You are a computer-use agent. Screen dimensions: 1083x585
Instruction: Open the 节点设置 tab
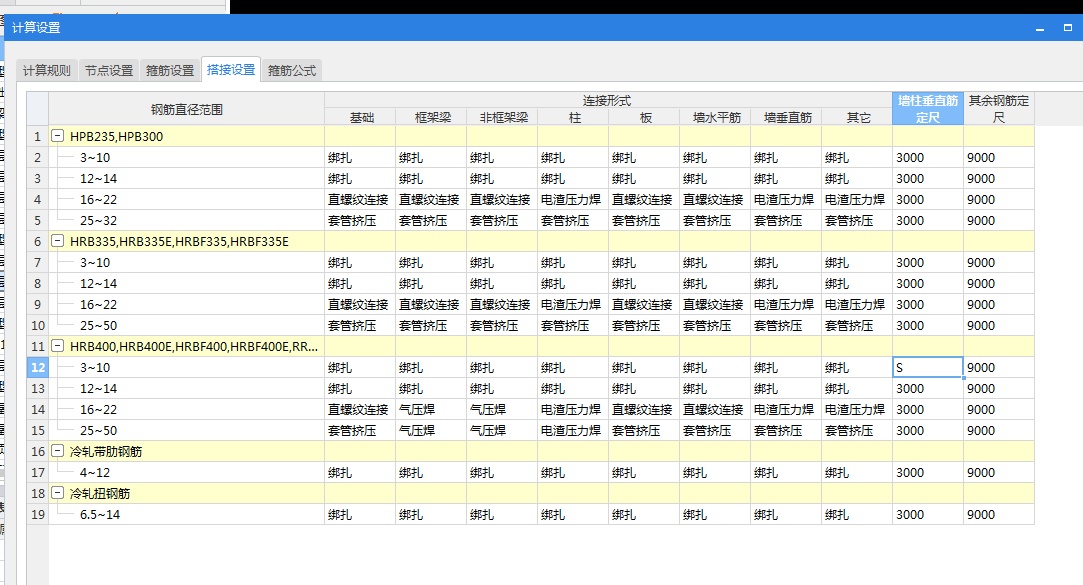[x=109, y=70]
